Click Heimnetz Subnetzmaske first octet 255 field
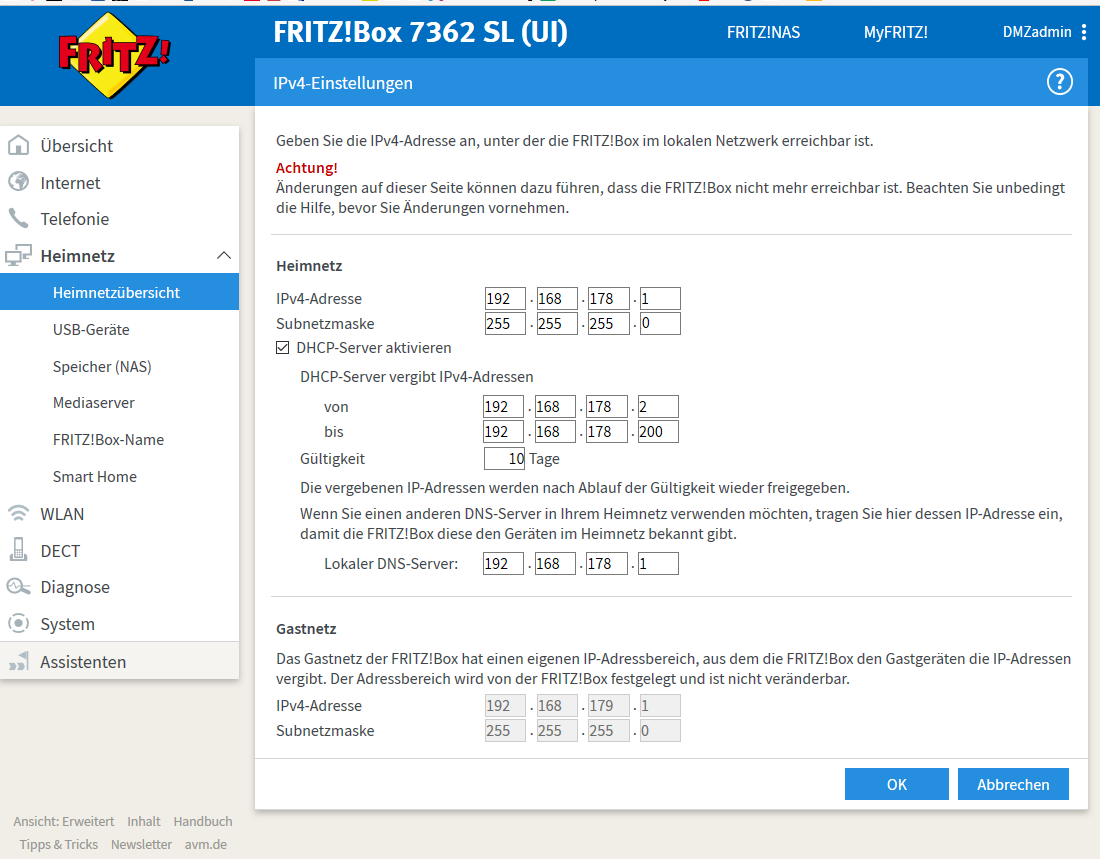The image size is (1100, 859). point(505,324)
